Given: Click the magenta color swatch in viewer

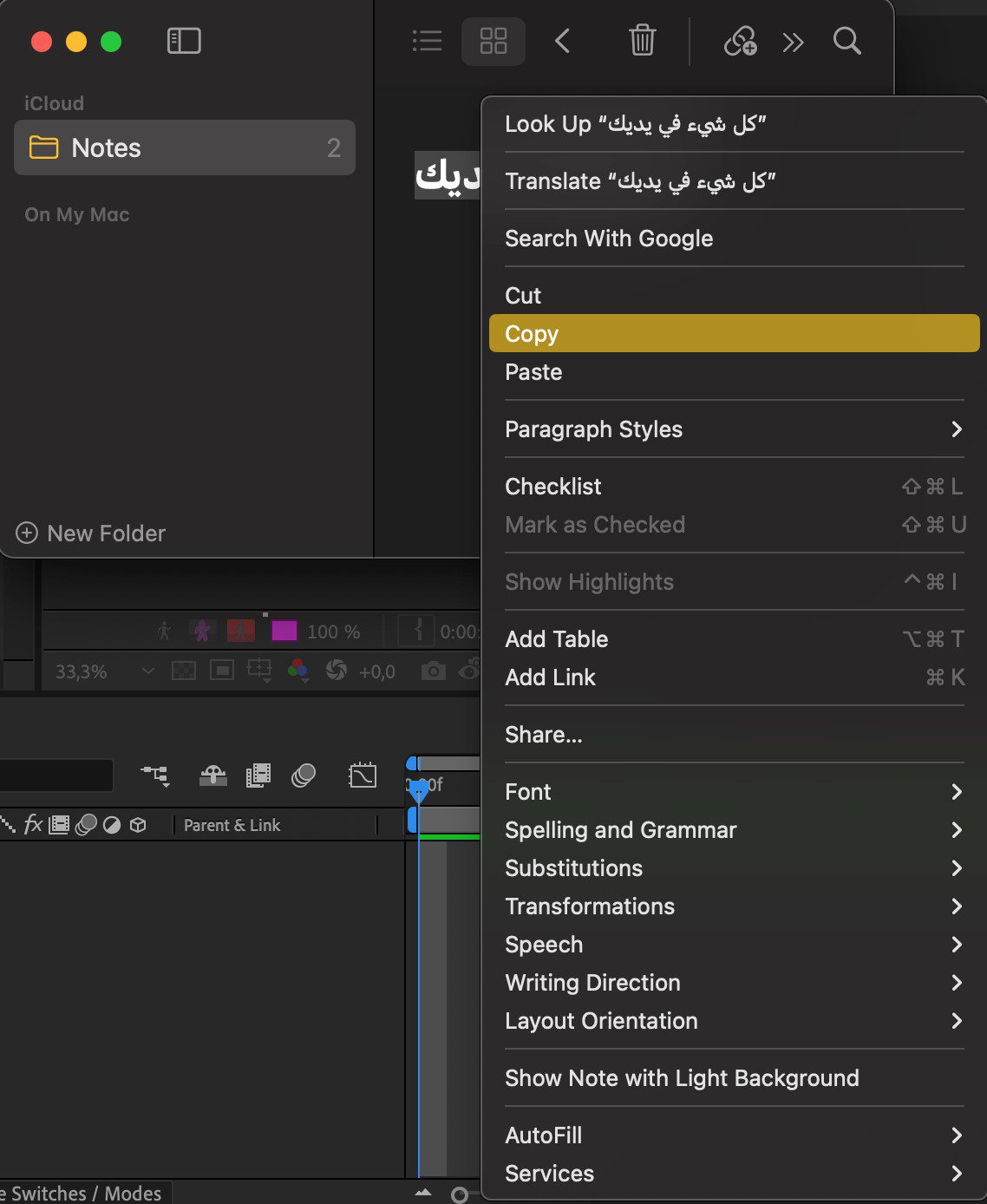Looking at the screenshot, I should (284, 631).
